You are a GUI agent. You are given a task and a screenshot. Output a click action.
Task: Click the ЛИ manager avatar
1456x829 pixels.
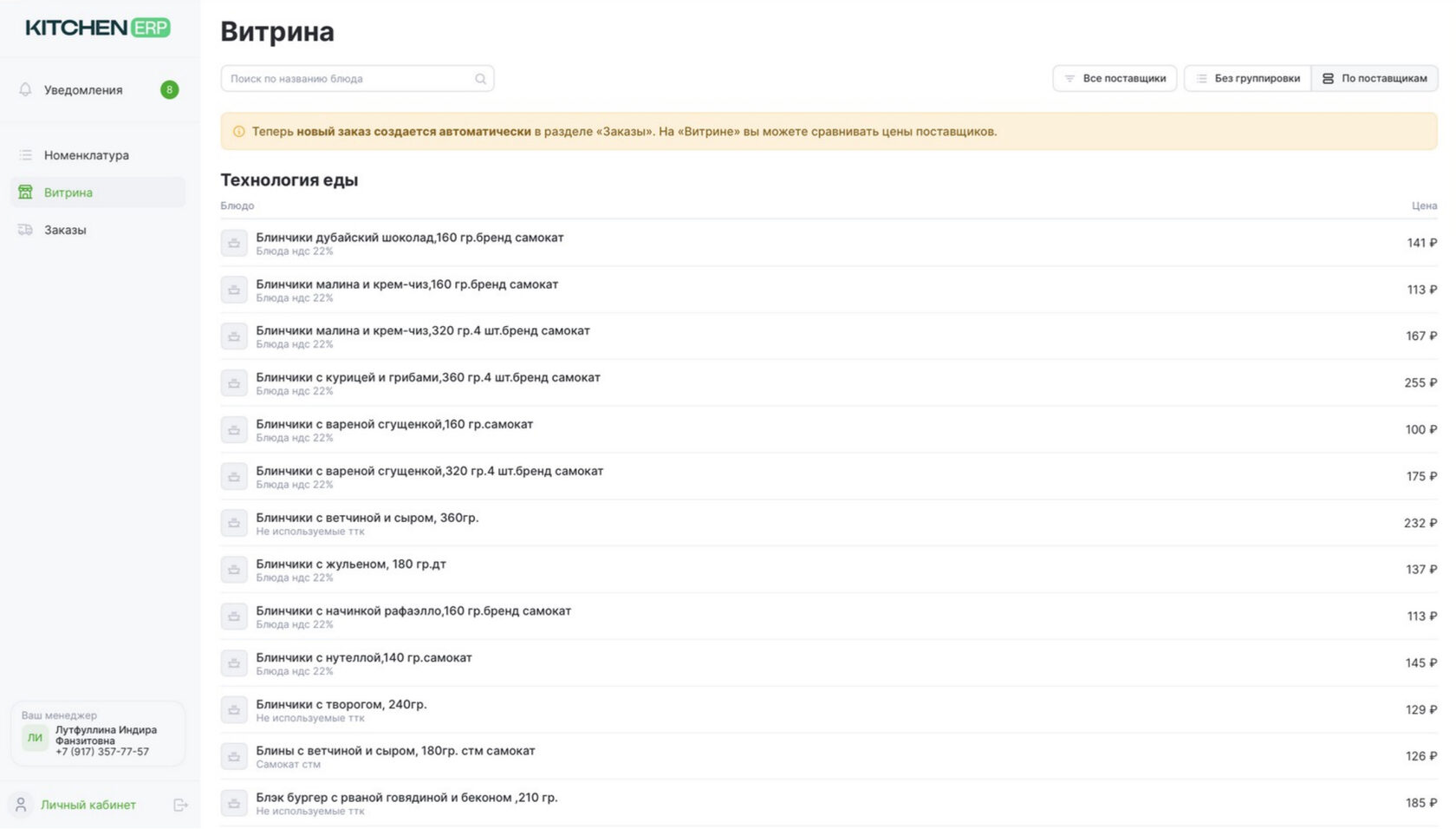pos(35,738)
